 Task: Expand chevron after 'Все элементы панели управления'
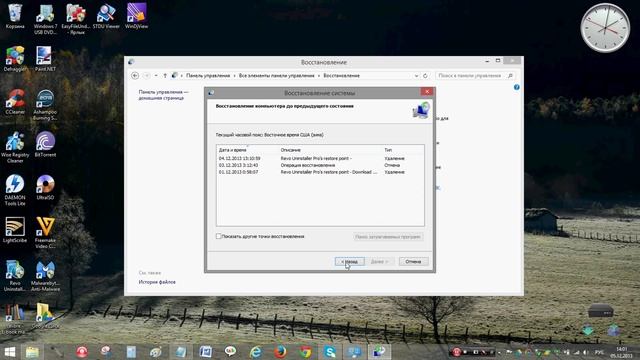click(x=319, y=76)
